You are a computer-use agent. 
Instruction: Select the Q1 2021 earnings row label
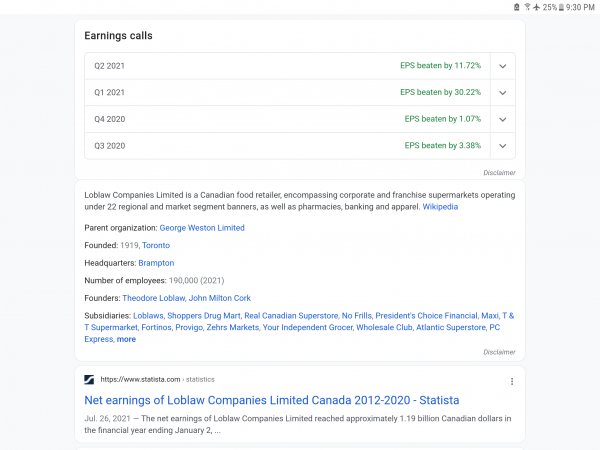[109, 93]
